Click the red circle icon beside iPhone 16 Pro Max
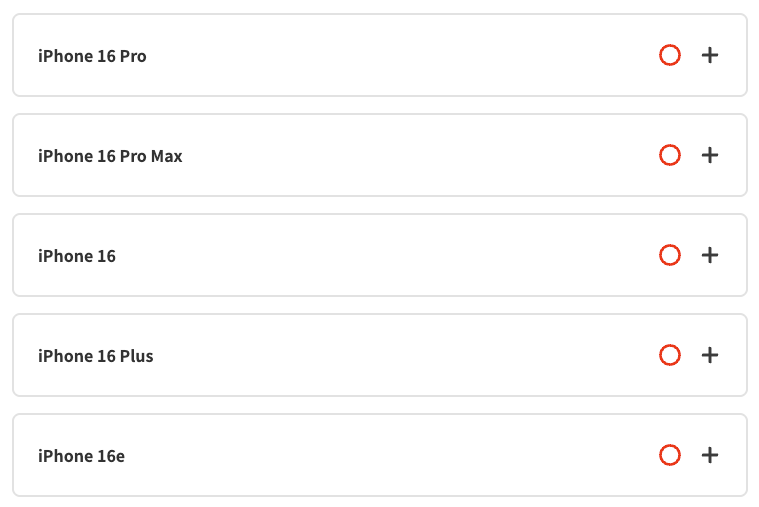Image resolution: width=759 pixels, height=507 pixels. click(x=670, y=156)
